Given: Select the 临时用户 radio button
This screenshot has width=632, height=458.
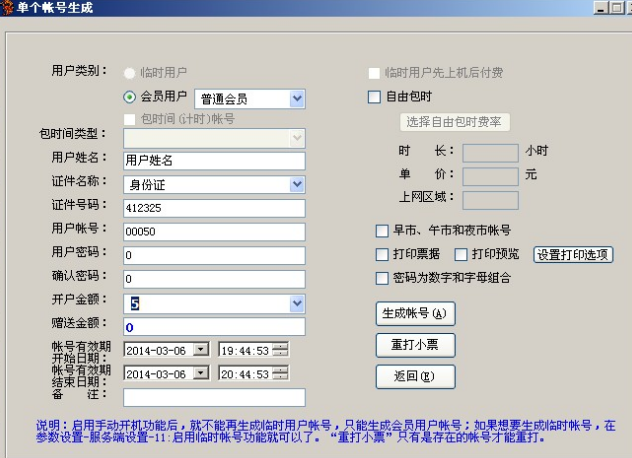Looking at the screenshot, I should 129,73.
